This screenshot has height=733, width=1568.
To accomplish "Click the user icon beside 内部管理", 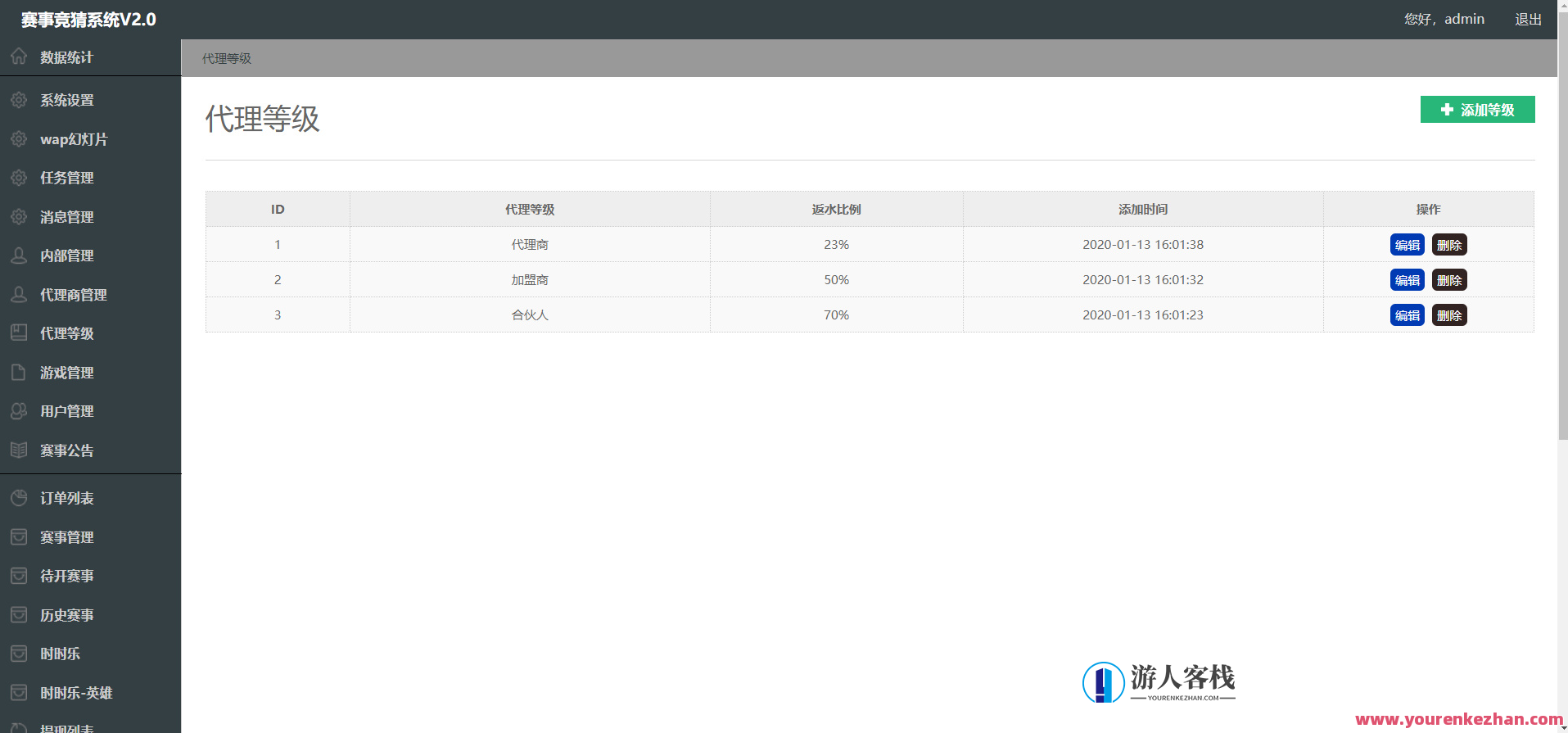I will [x=19, y=256].
